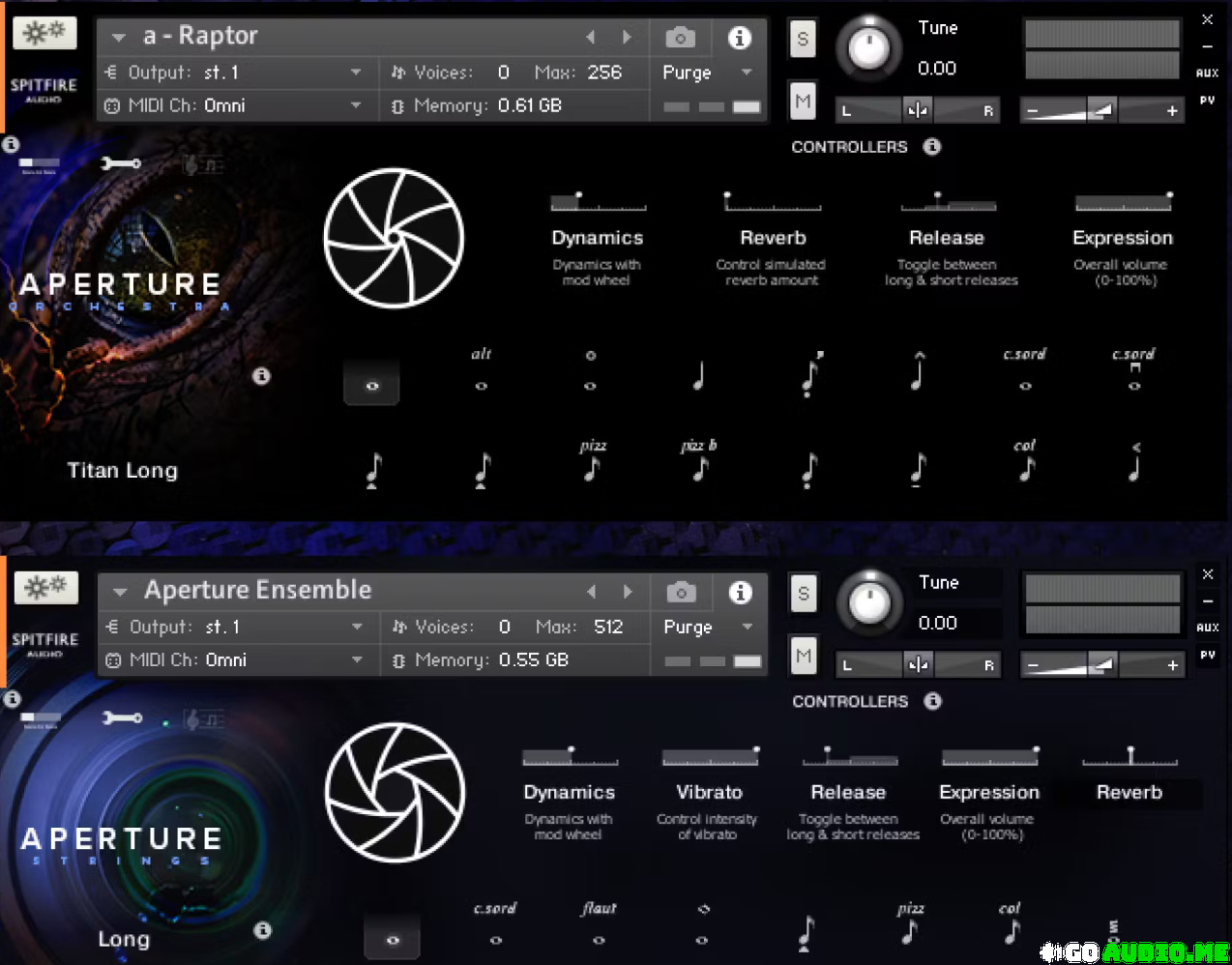Select the 'alt' long articulation in Raptor
1232x965 pixels.
481,371
